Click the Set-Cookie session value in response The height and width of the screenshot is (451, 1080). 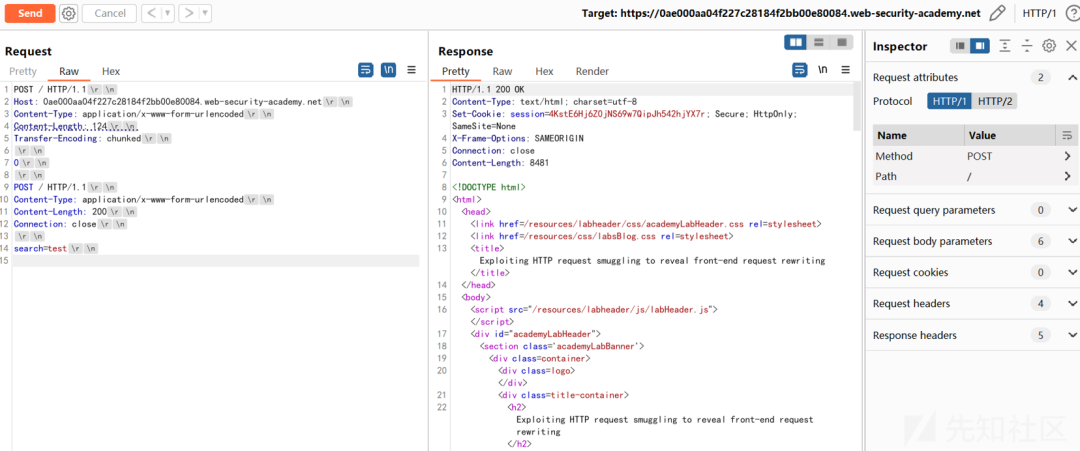[625, 114]
